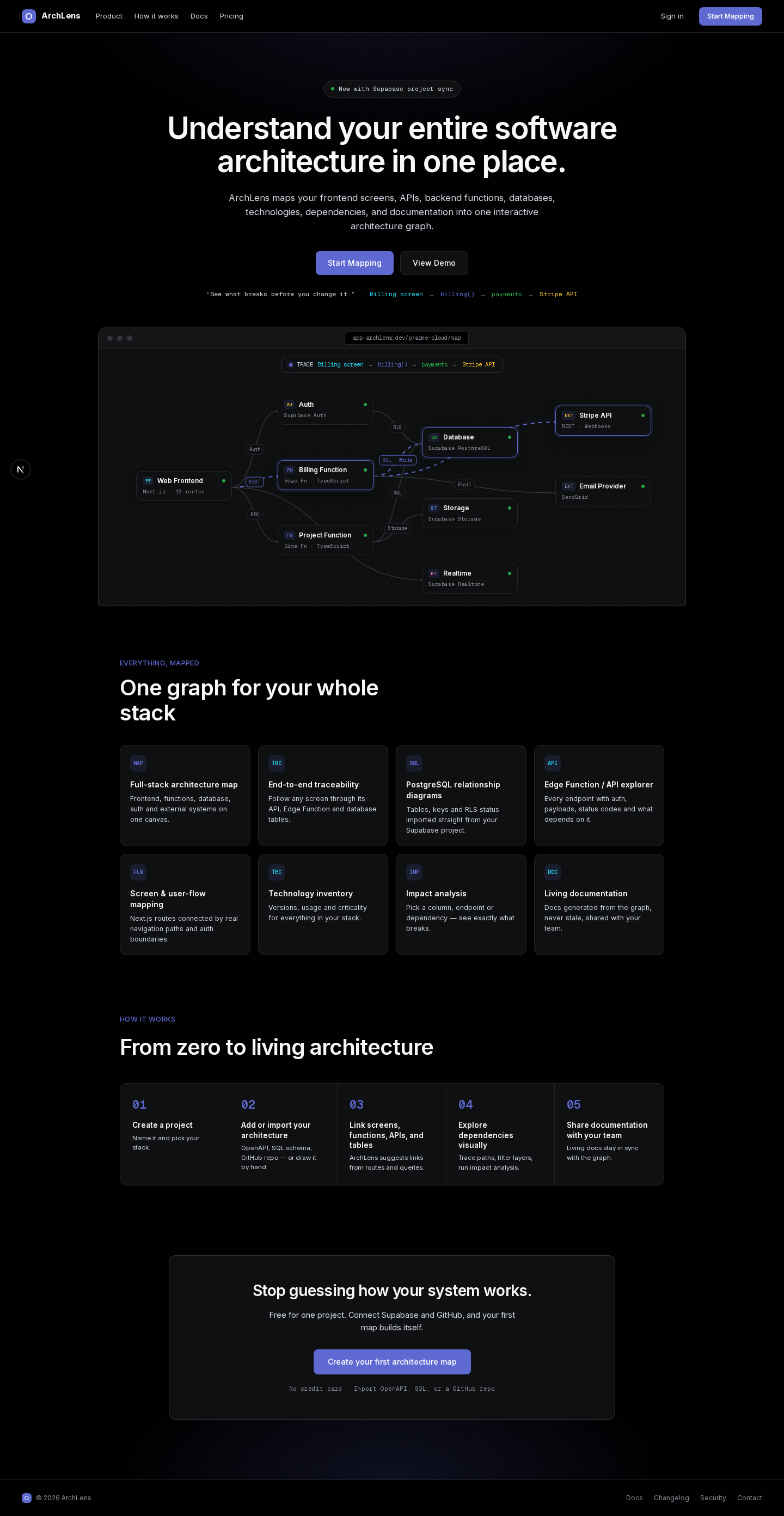Click the ST badge on Storage node
Screen dimensions: 784x1516
pyautogui.click(x=434, y=509)
